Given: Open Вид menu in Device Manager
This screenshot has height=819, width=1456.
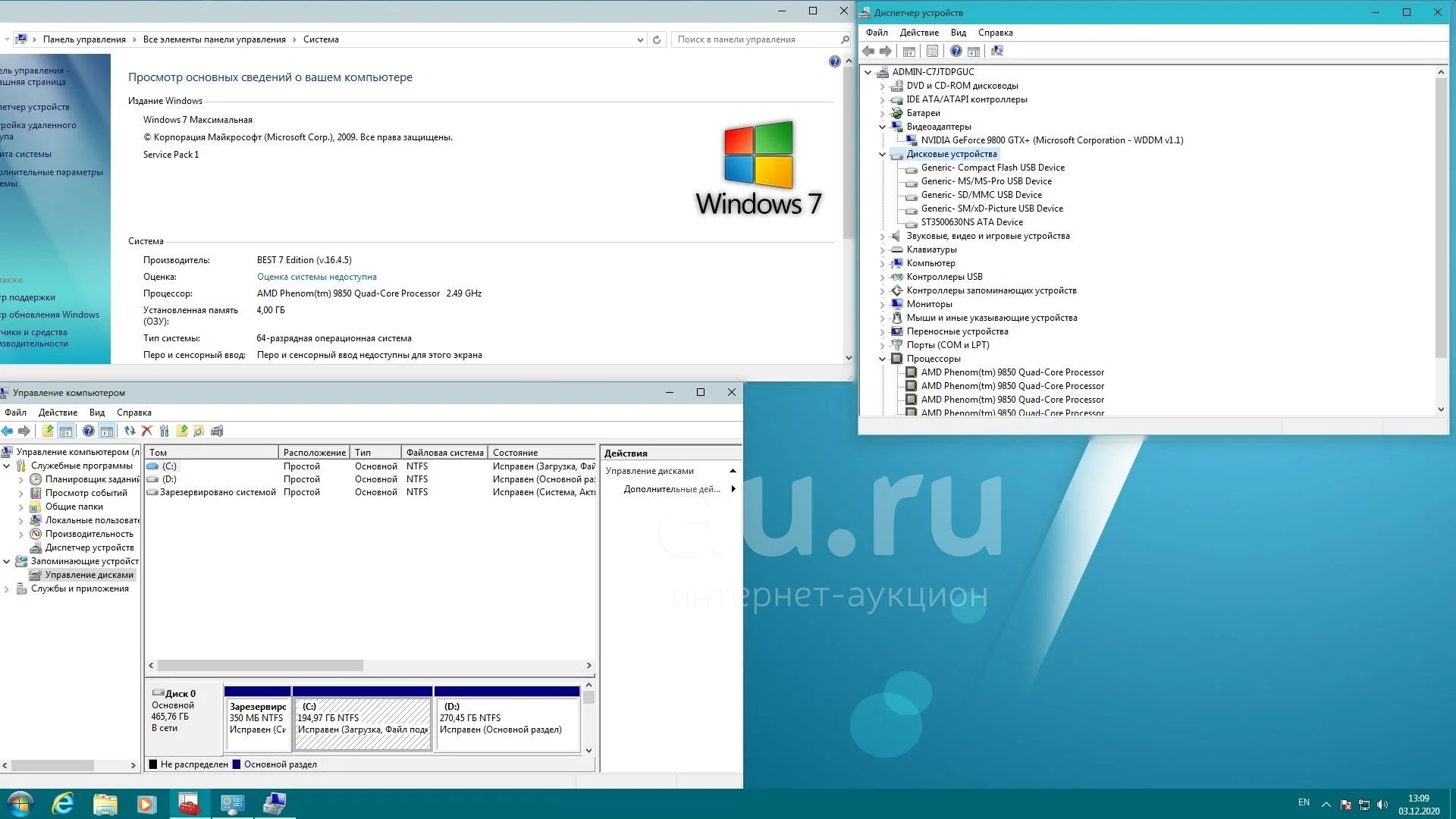Looking at the screenshot, I should point(959,33).
